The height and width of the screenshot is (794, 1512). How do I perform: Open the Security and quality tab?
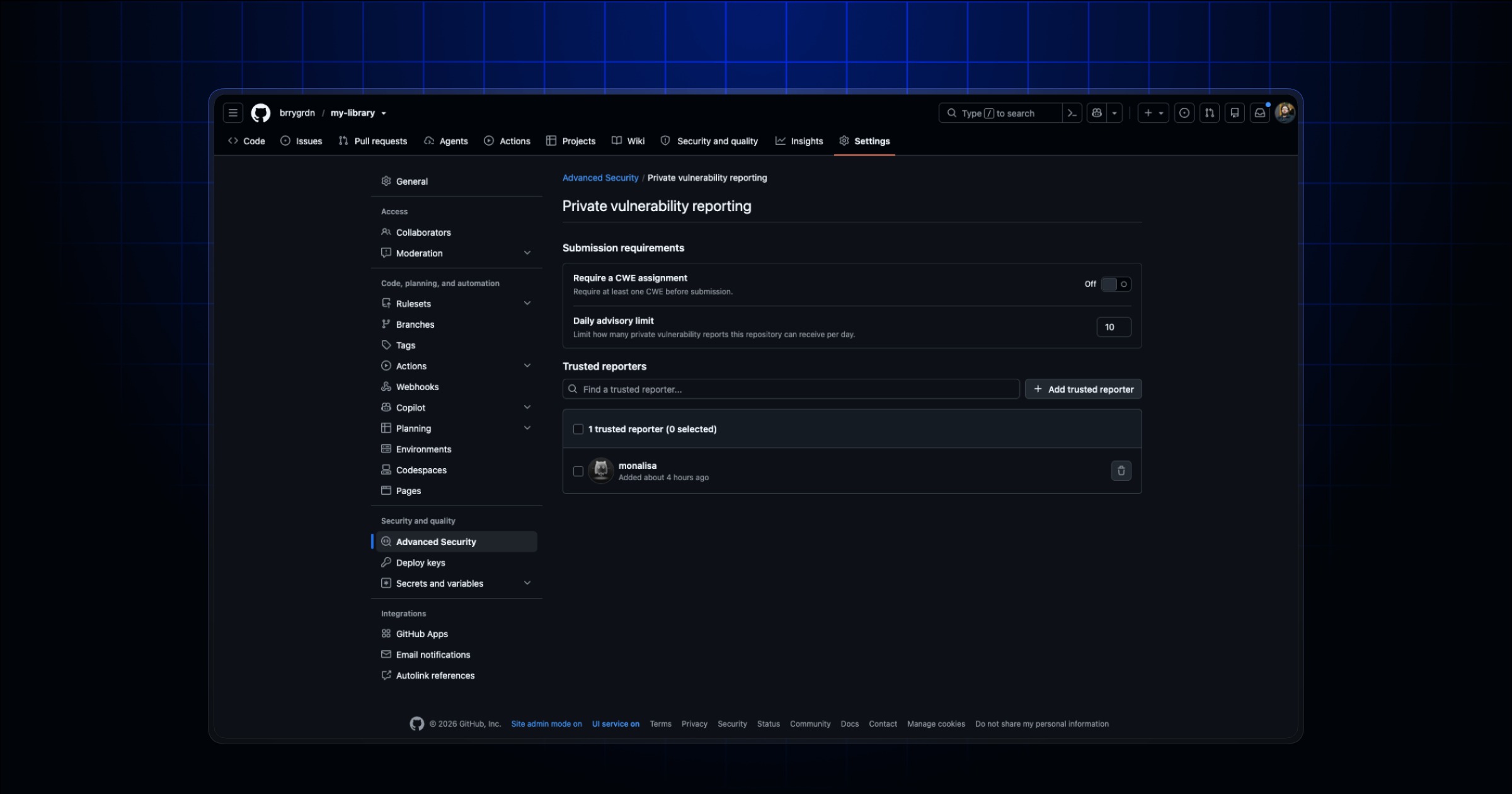tap(709, 141)
